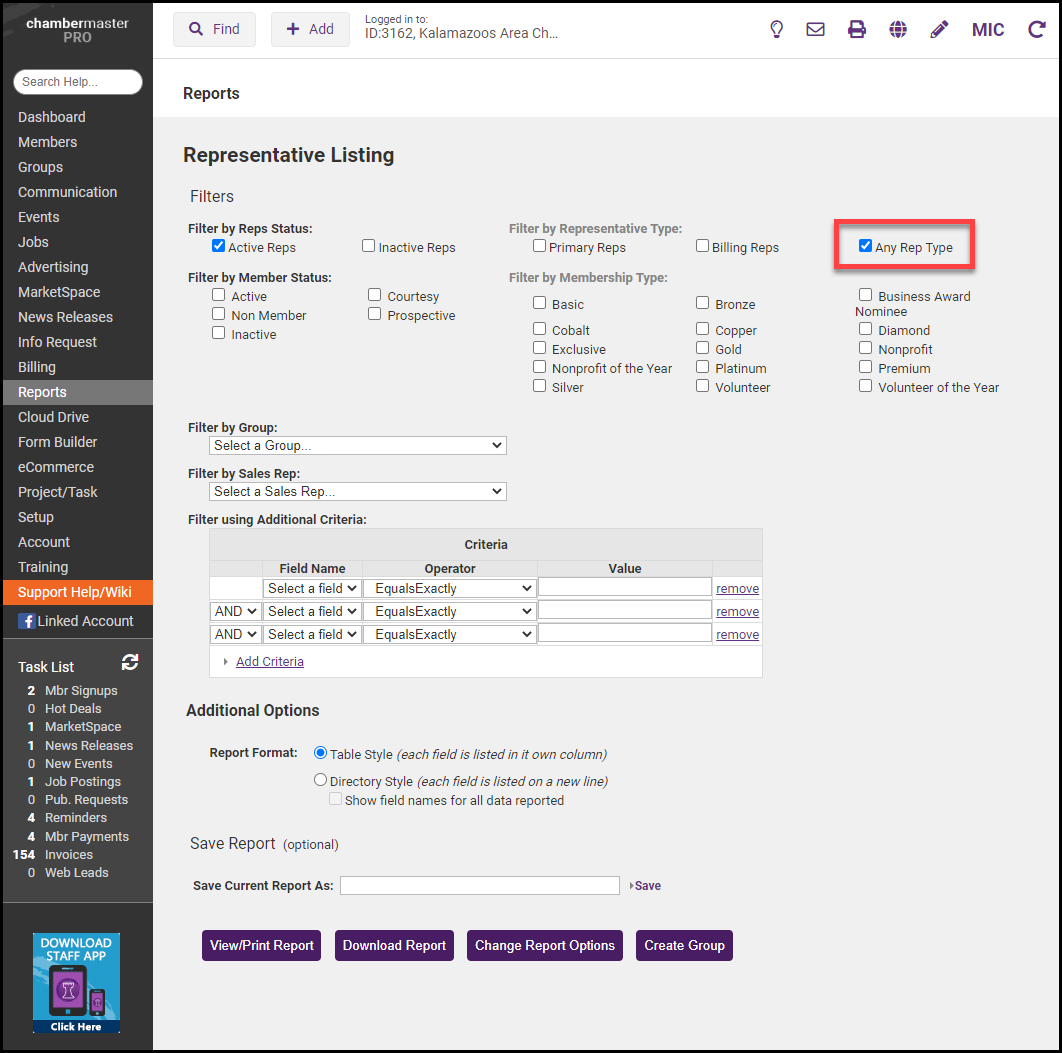This screenshot has height=1053, width=1062.
Task: Click the Add Criteria link
Action: (x=269, y=661)
